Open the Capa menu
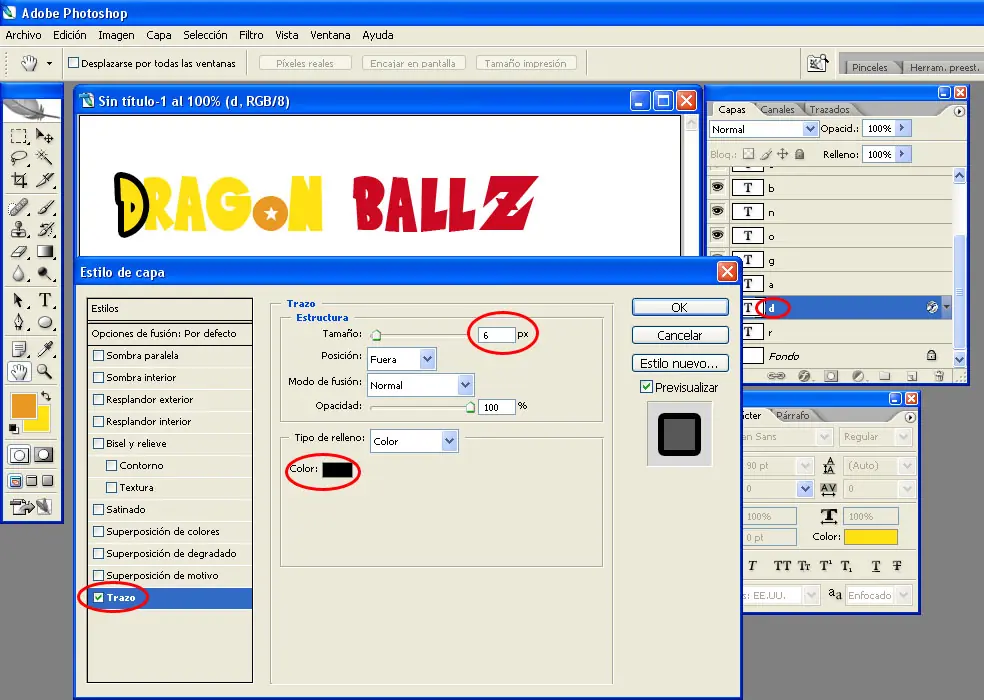This screenshot has width=984, height=700. 159,35
